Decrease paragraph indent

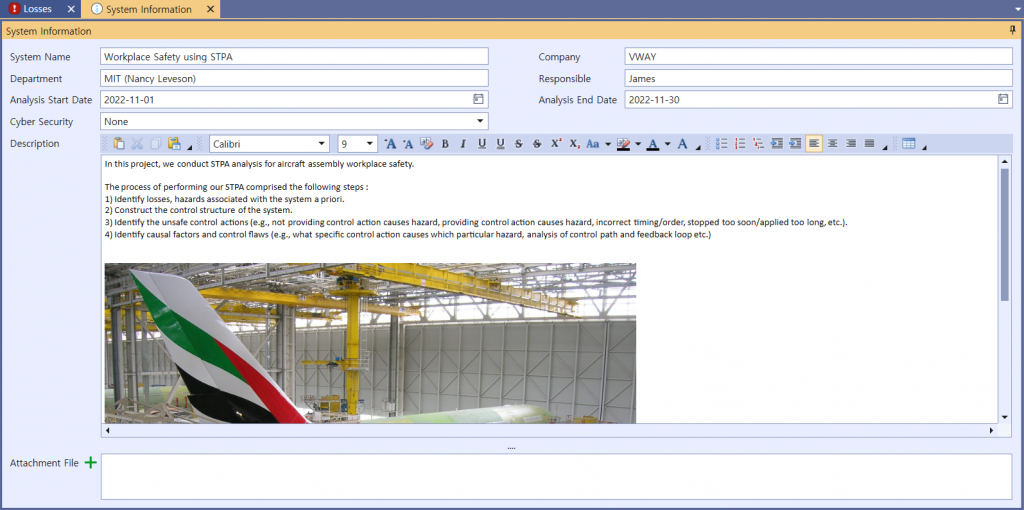tap(777, 144)
